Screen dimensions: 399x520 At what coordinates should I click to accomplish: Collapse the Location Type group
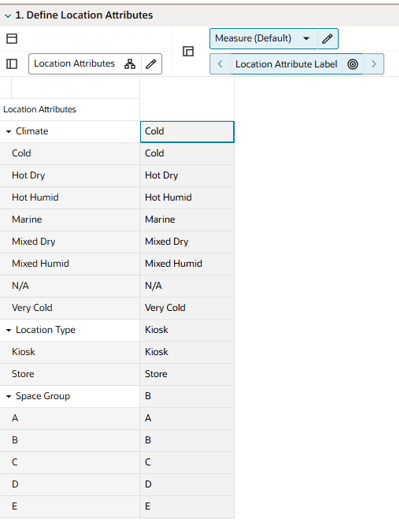pyautogui.click(x=9, y=330)
